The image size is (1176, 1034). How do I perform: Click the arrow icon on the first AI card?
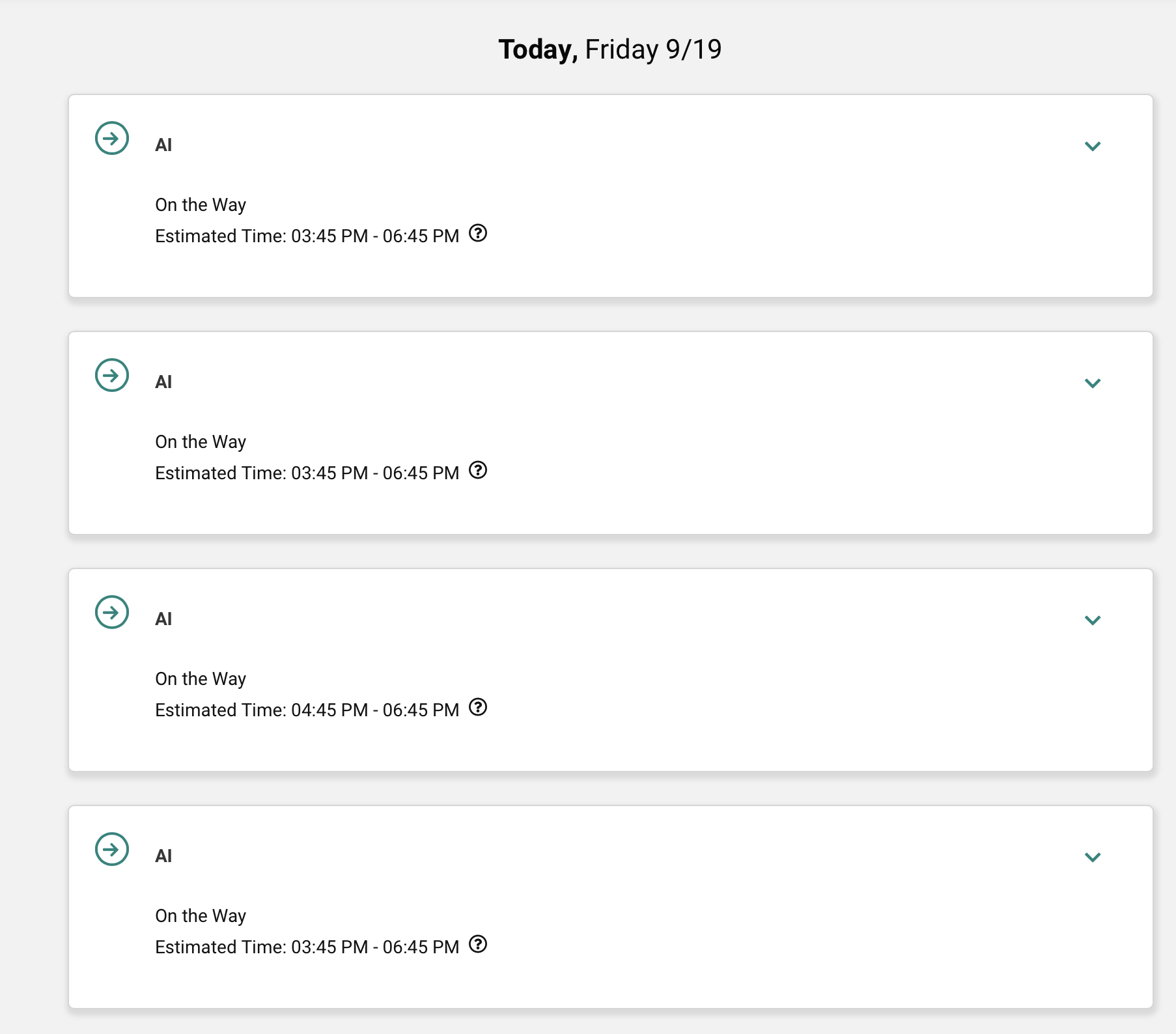(111, 139)
